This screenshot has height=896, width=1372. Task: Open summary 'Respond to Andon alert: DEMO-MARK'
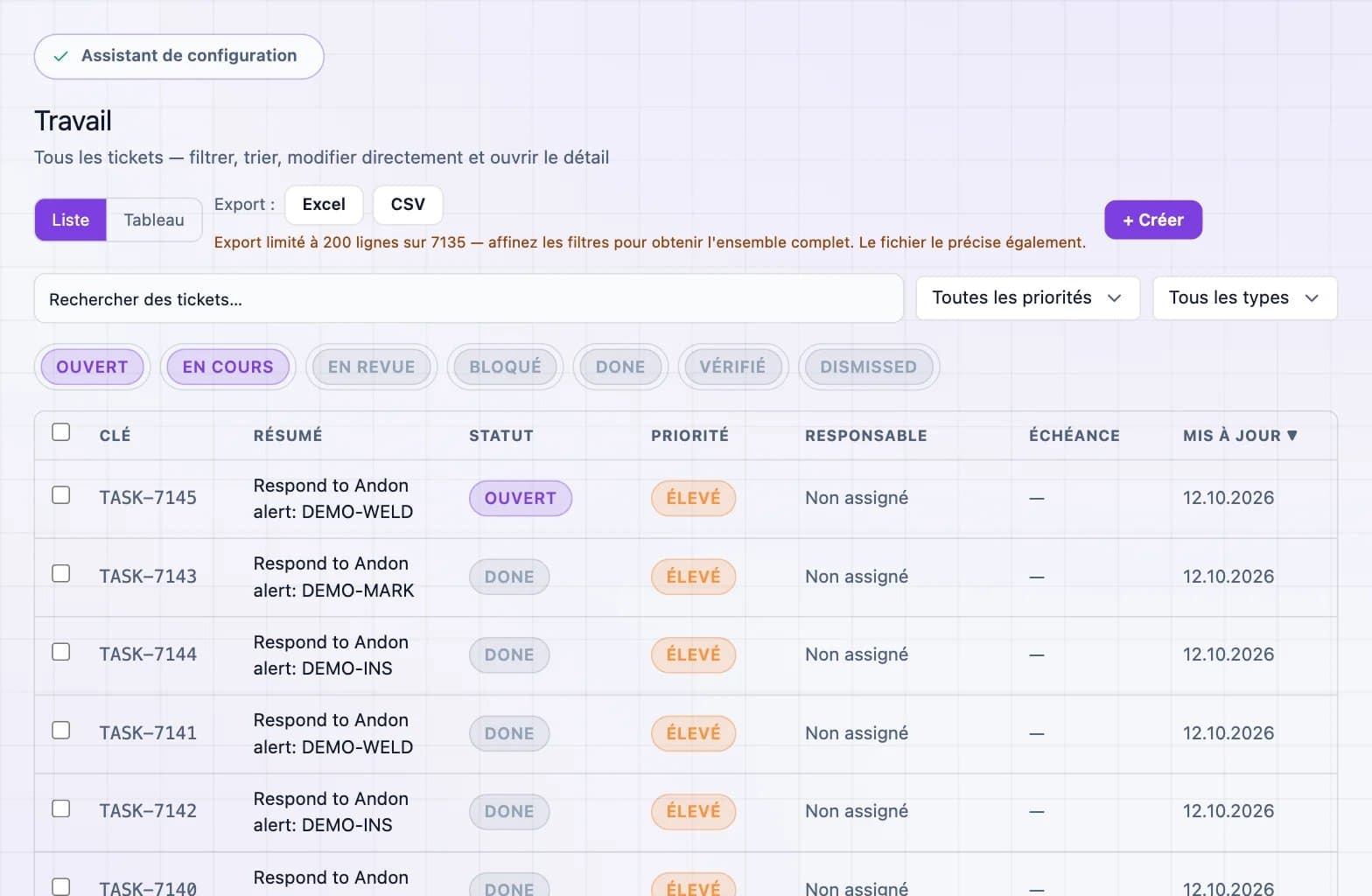click(333, 577)
